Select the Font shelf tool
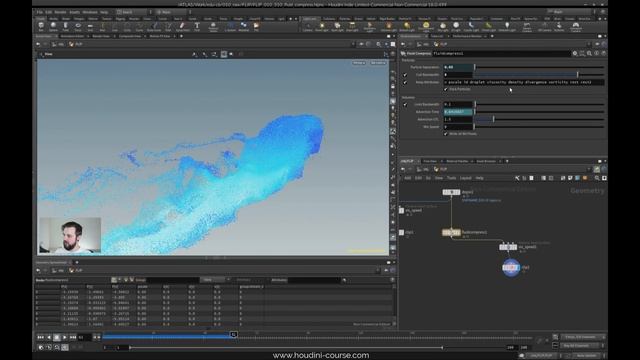This screenshot has width=640, height=360. [197, 27]
